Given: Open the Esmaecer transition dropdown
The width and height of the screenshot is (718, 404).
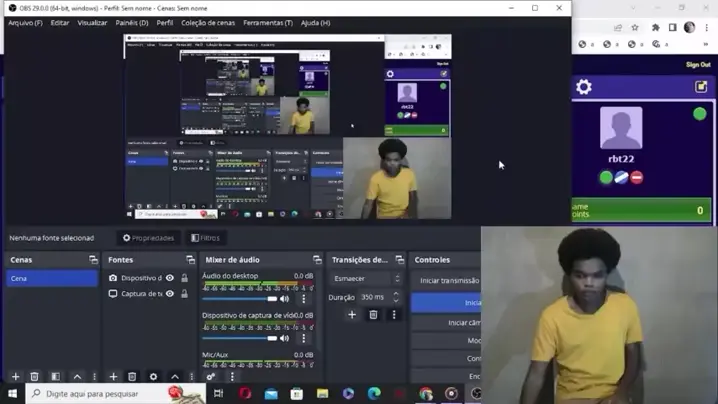Looking at the screenshot, I should coord(366,279).
